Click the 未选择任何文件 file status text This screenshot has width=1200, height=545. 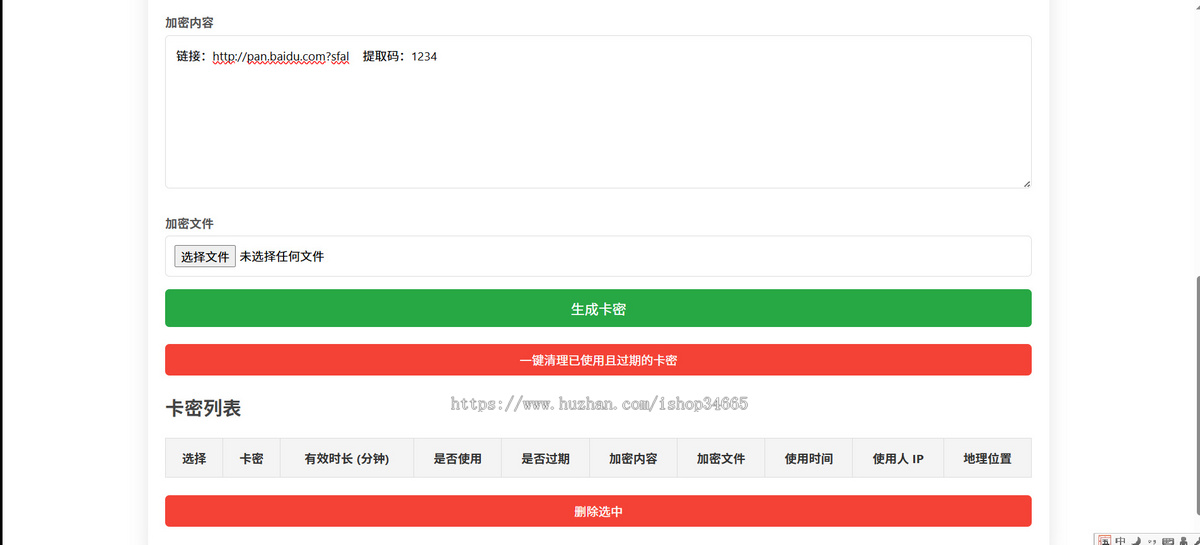pyautogui.click(x=282, y=257)
